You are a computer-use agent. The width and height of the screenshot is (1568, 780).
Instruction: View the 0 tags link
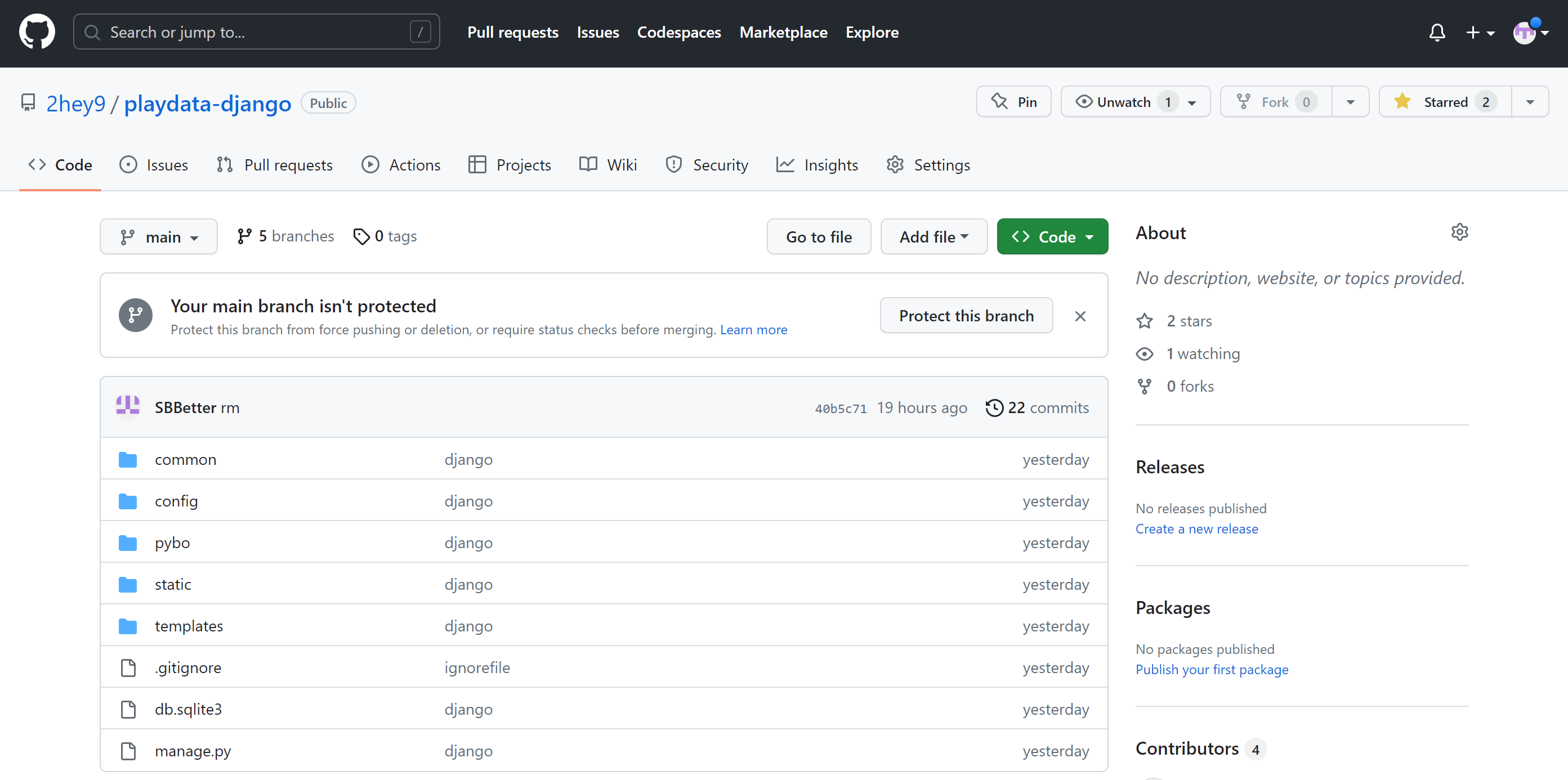pos(385,236)
